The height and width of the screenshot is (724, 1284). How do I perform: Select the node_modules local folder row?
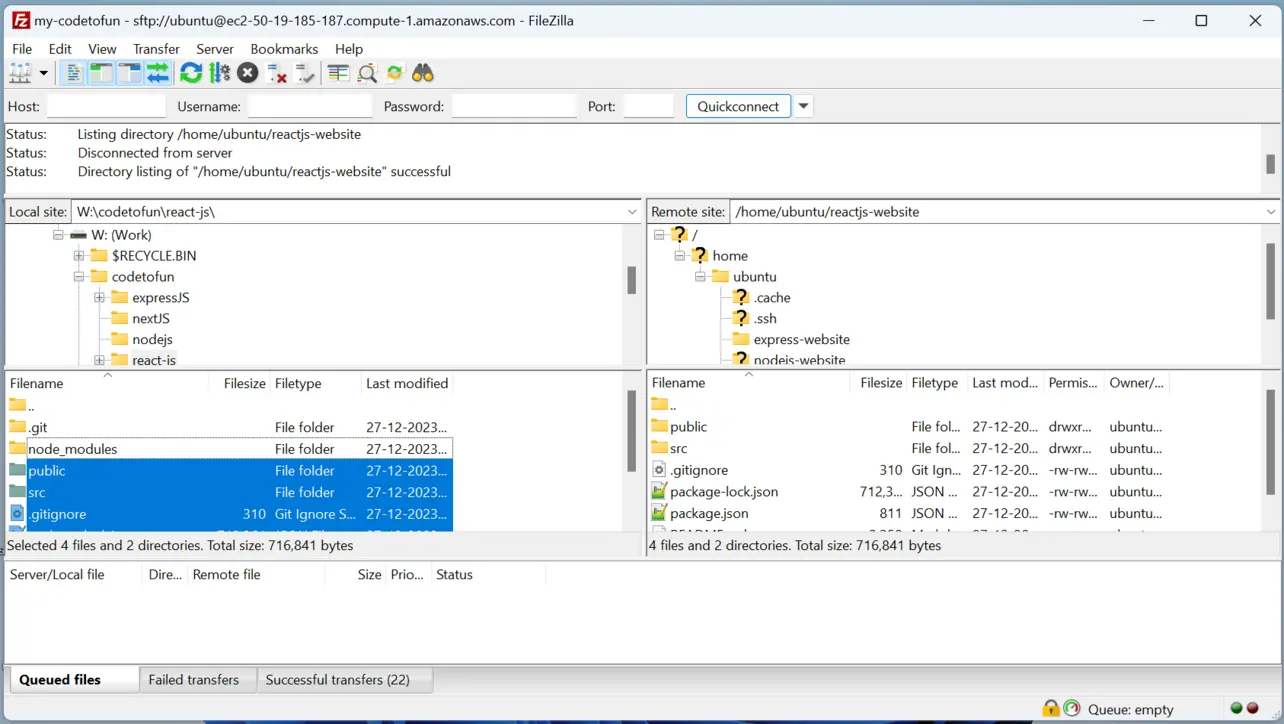[x=230, y=449]
